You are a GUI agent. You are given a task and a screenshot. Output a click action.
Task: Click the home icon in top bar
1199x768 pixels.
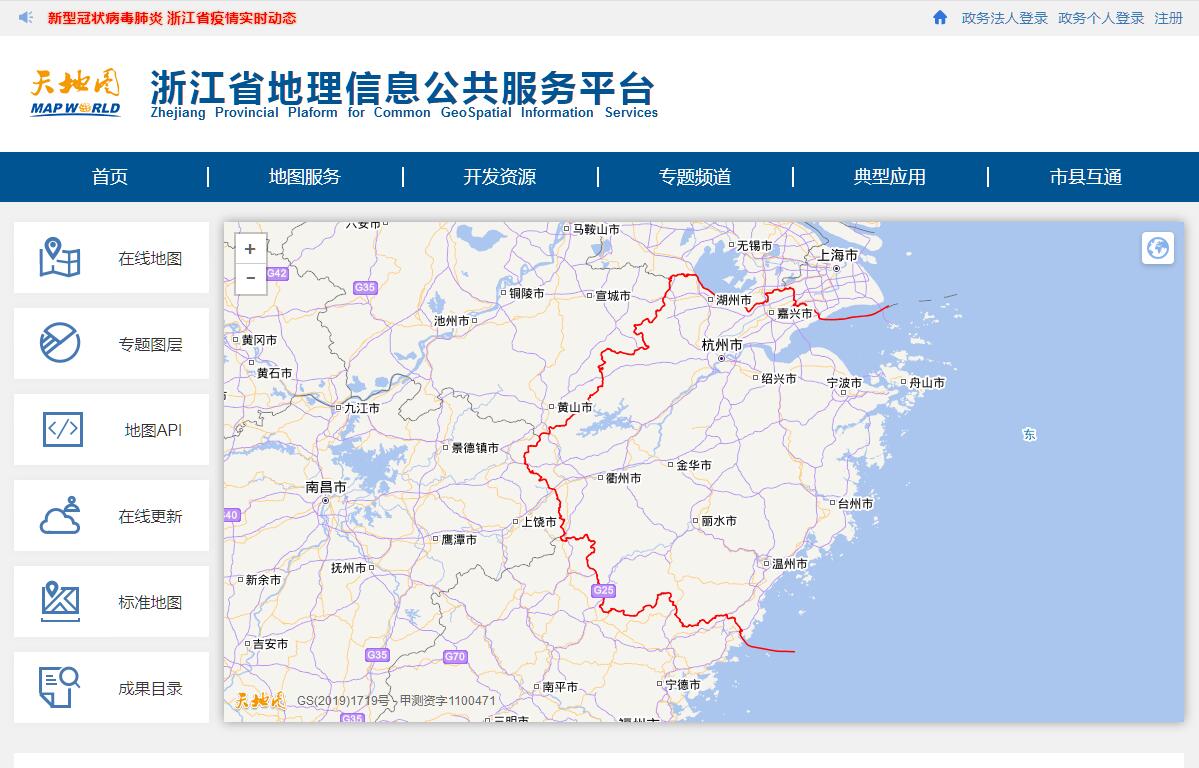tap(940, 18)
